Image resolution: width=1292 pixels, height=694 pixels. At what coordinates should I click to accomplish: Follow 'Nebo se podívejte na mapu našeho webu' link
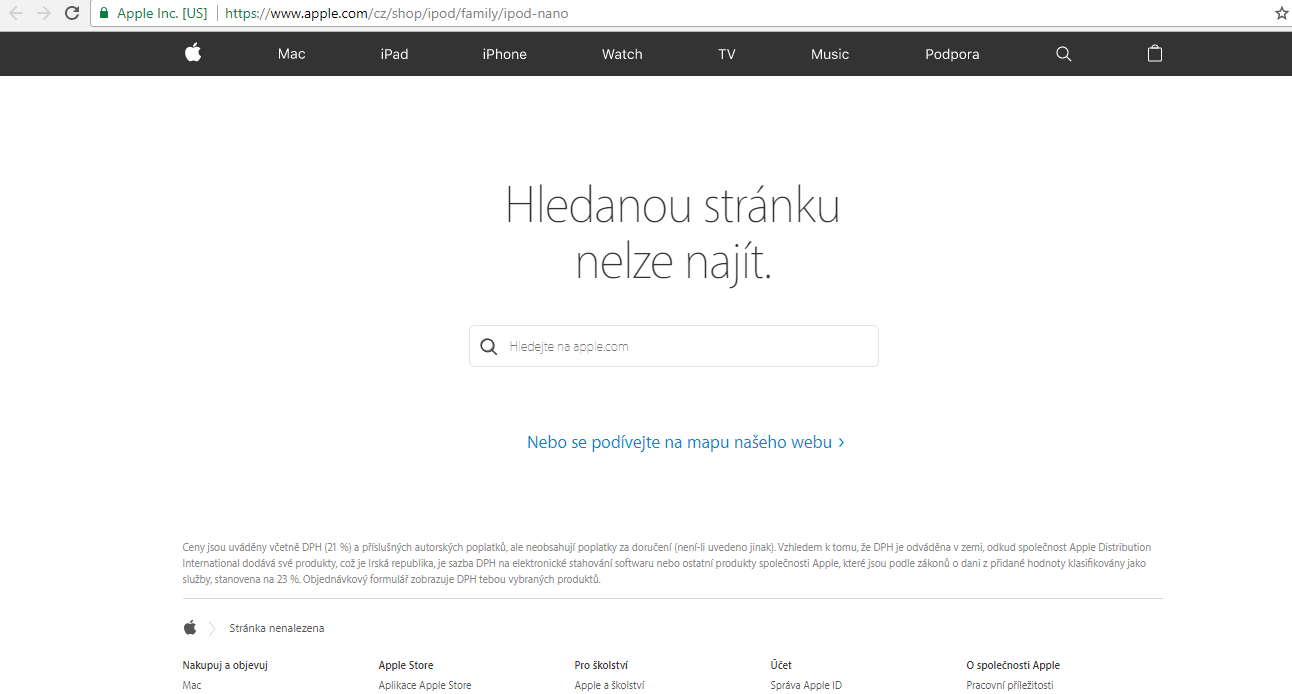pyautogui.click(x=686, y=442)
